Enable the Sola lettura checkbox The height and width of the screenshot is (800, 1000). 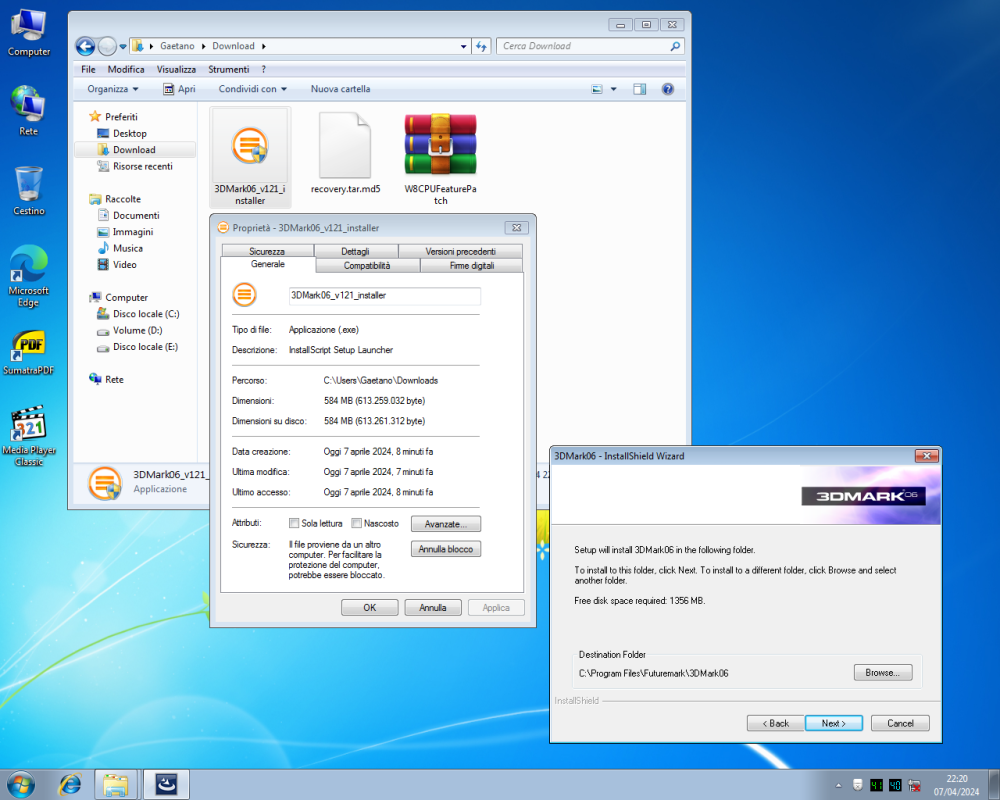pyautogui.click(x=294, y=522)
